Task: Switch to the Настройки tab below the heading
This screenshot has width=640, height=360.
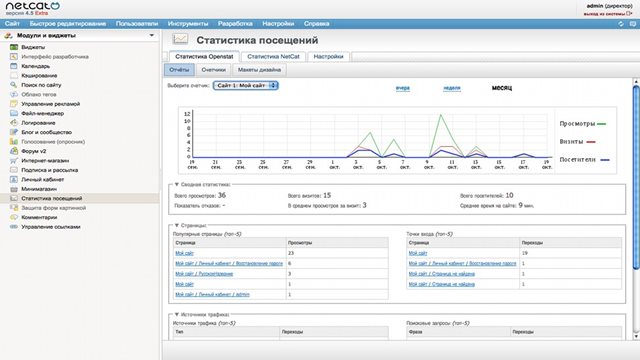Action: click(329, 57)
